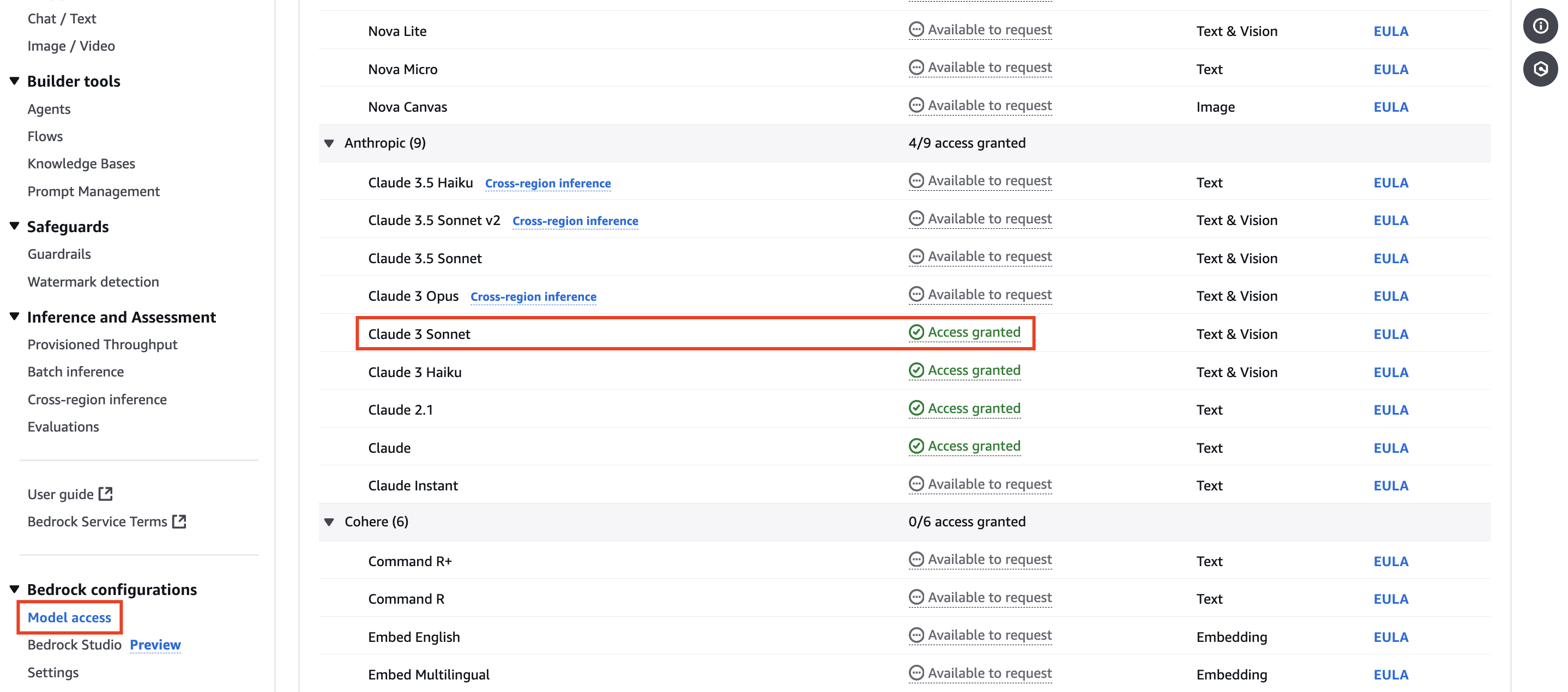
Task: Click the Claude 3.5 Sonnet v2 row
Action: tap(434, 220)
